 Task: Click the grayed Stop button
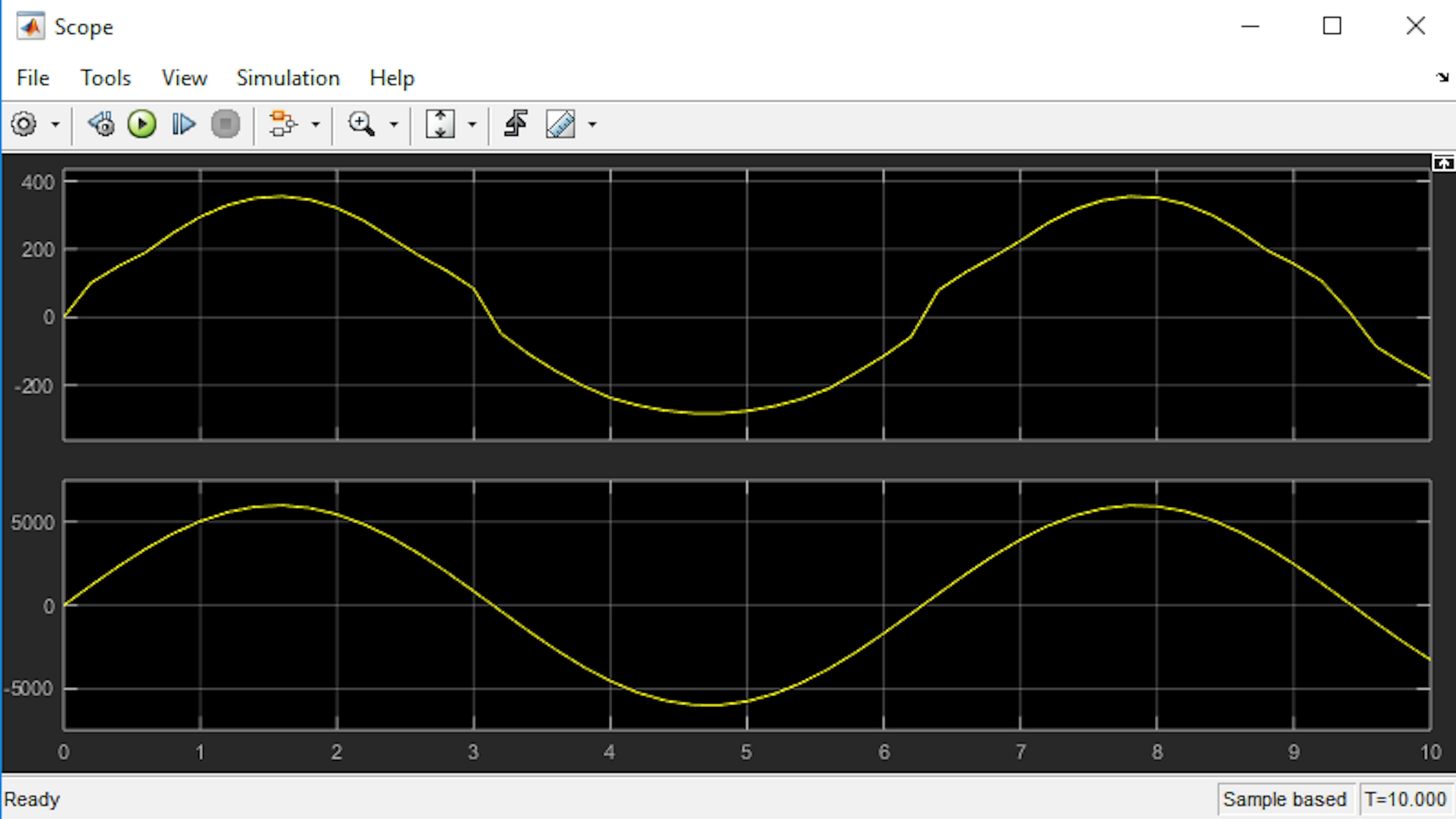click(x=225, y=124)
